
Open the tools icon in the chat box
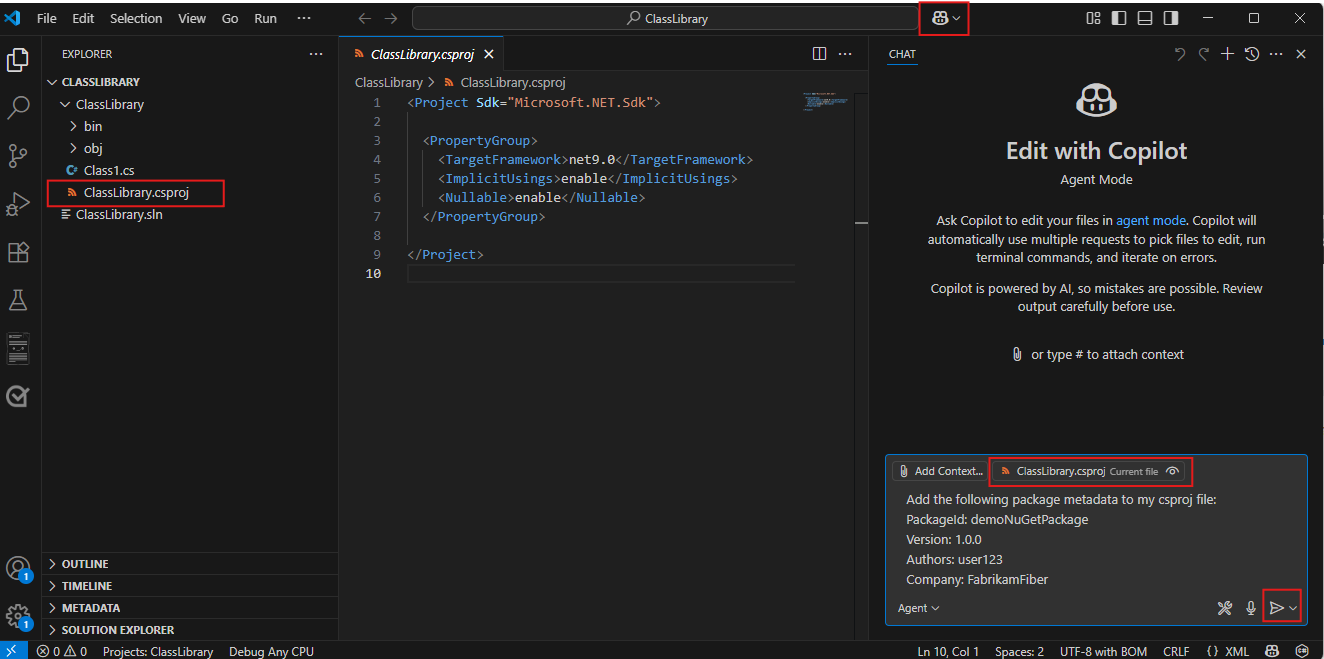coord(1224,607)
